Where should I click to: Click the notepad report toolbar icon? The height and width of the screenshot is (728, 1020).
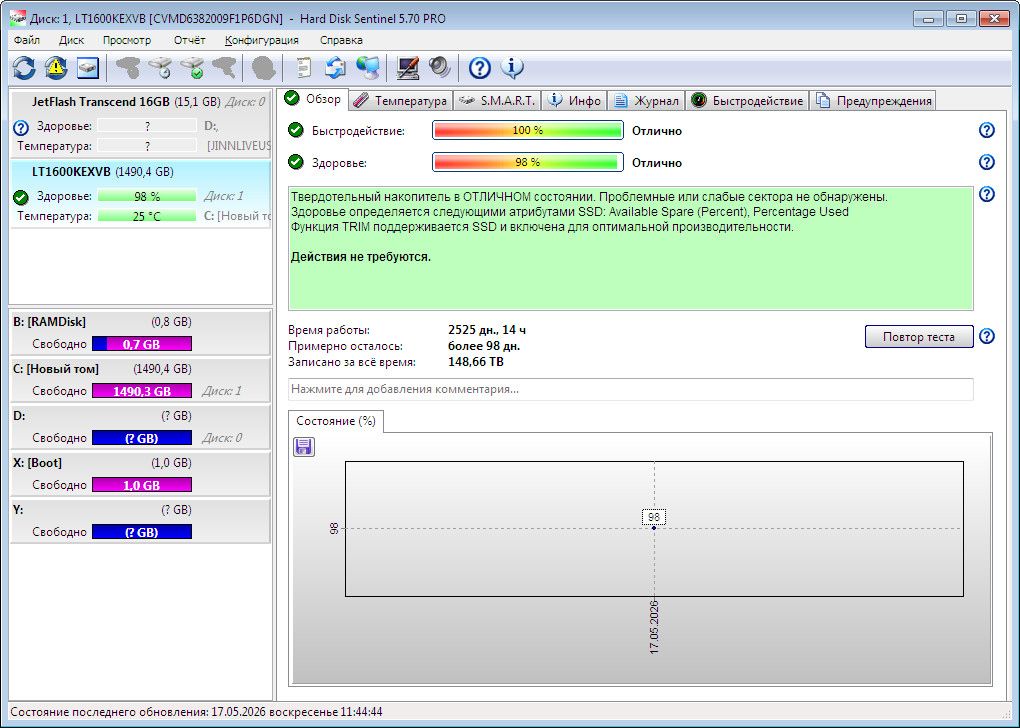coord(304,68)
